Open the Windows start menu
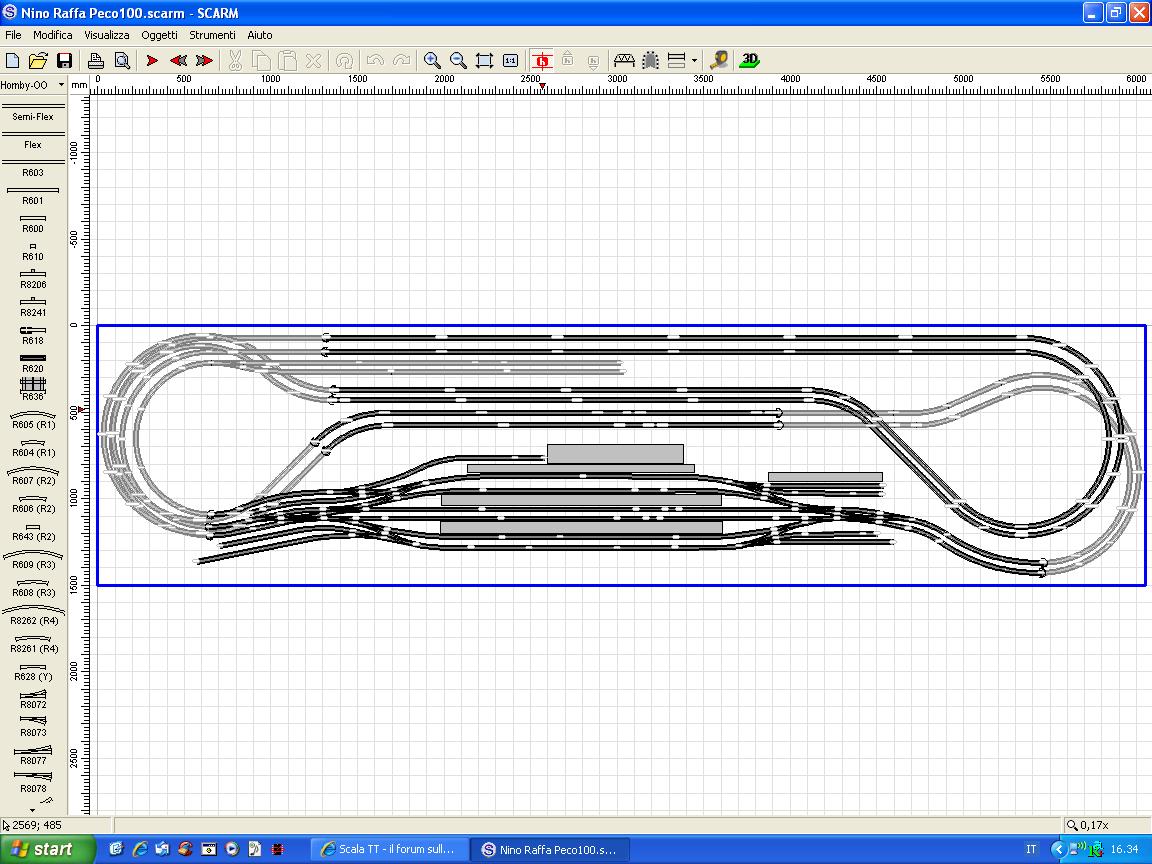Image resolution: width=1152 pixels, height=864 pixels. pyautogui.click(x=46, y=849)
